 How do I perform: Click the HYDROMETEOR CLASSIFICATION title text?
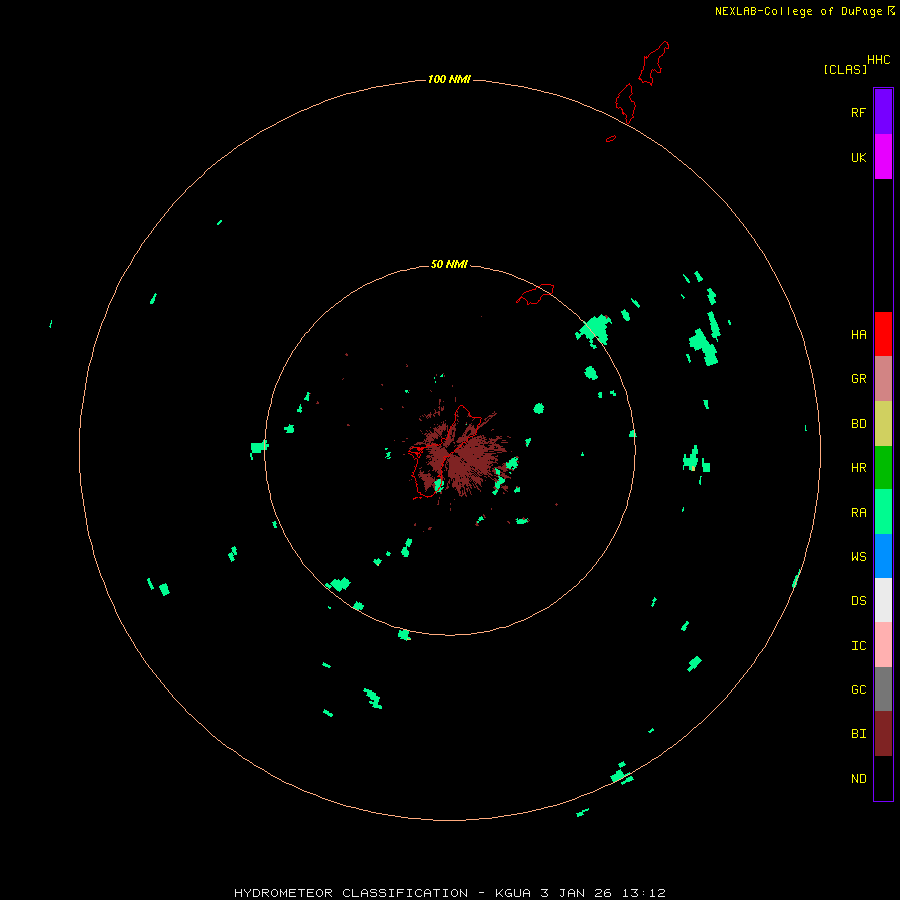[x=351, y=893]
